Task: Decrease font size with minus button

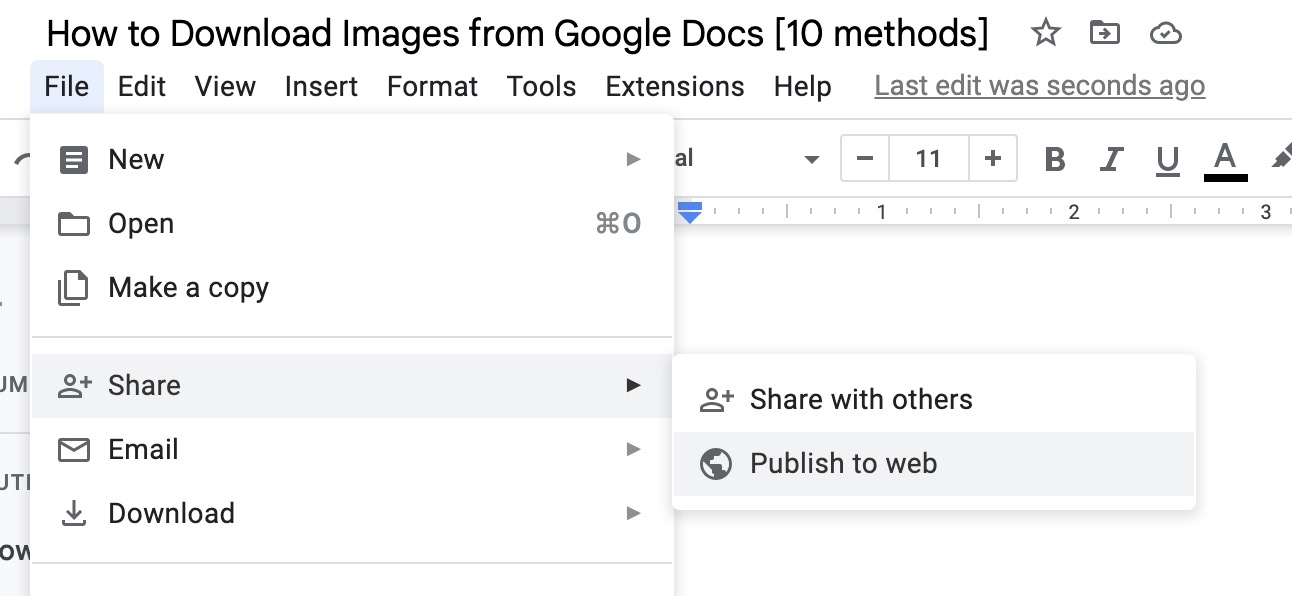Action: coord(866,159)
